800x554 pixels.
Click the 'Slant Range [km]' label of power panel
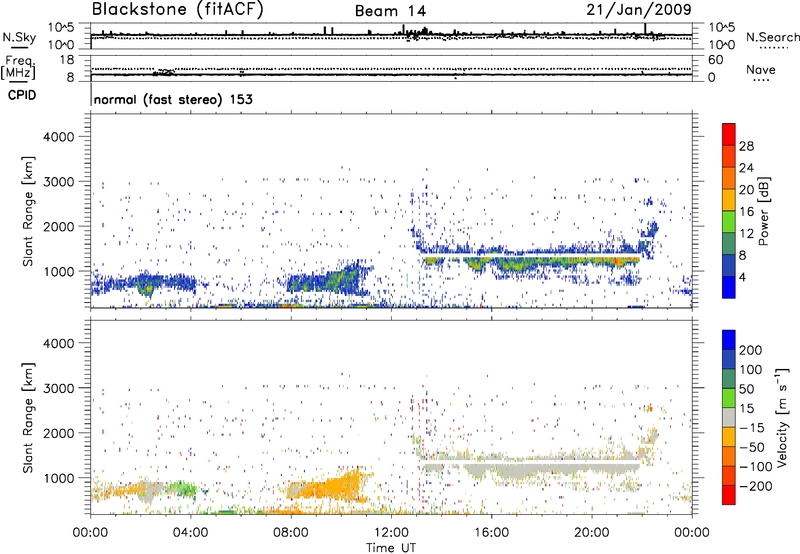[28, 211]
